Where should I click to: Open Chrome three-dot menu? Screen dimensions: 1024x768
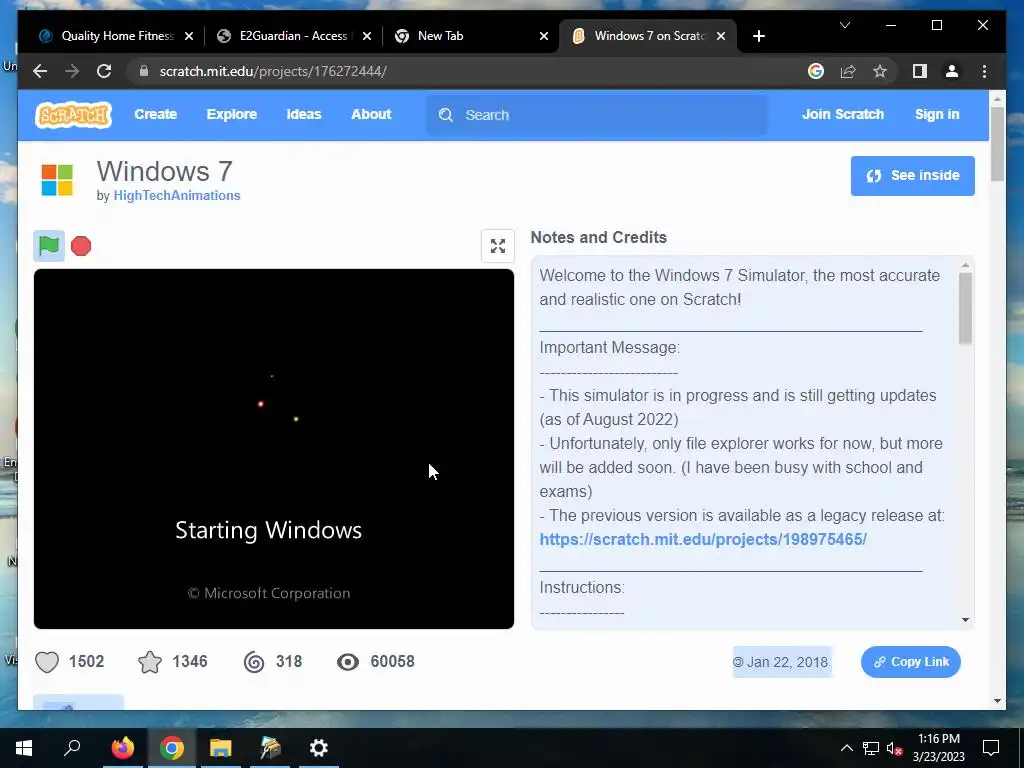[x=984, y=71]
